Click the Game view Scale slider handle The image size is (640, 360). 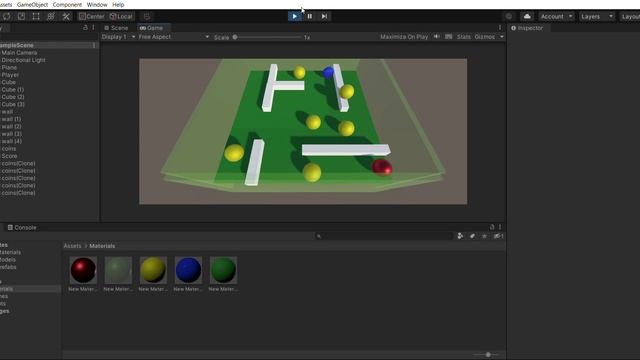[235, 37]
